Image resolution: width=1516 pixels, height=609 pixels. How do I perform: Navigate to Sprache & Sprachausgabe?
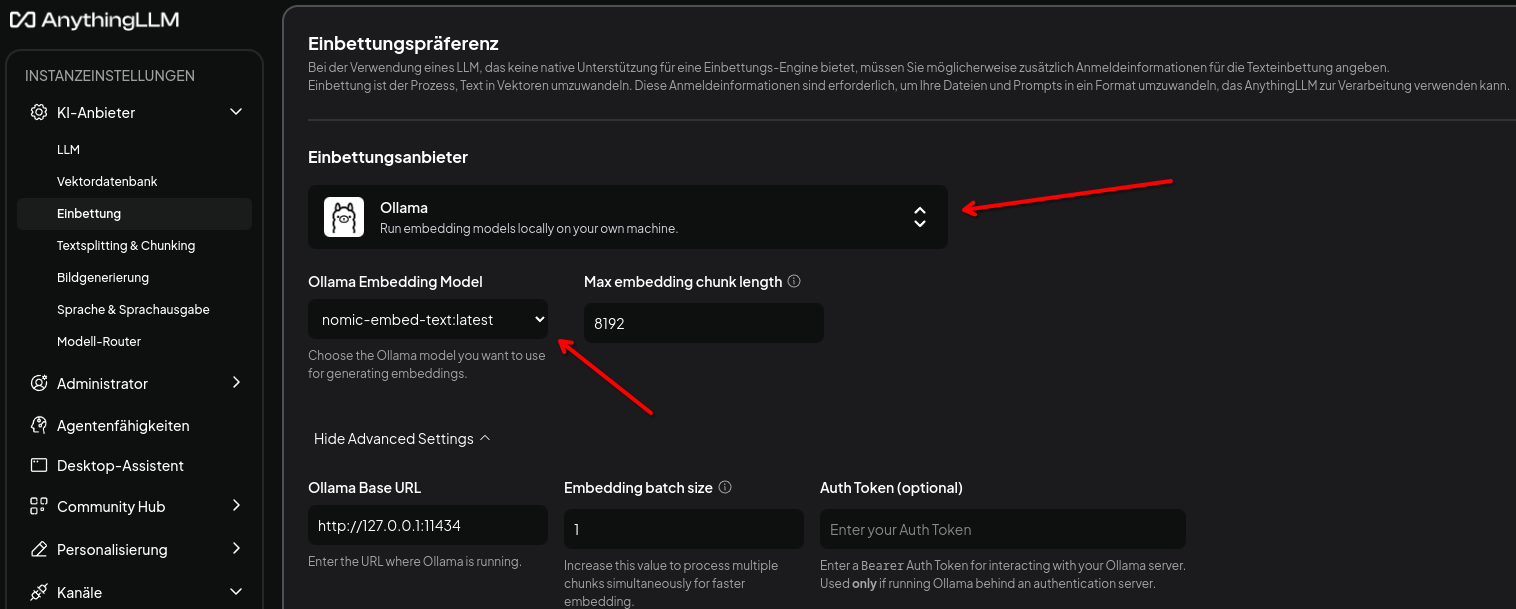click(x=133, y=309)
